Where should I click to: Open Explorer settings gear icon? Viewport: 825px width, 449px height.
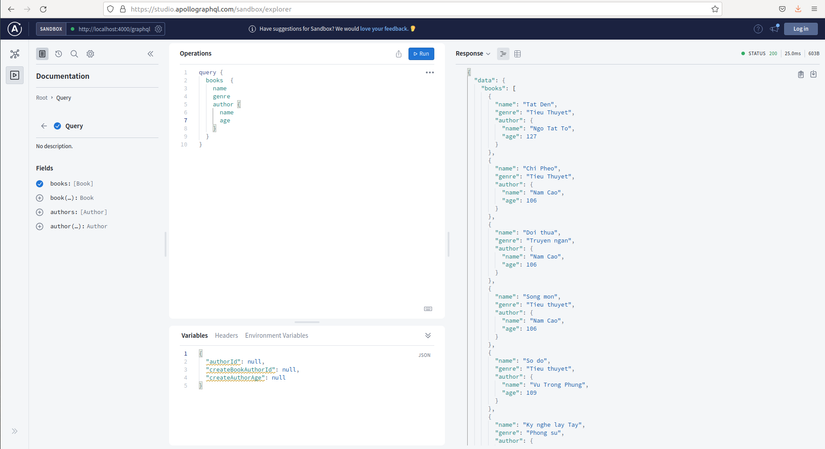pyautogui.click(x=90, y=54)
